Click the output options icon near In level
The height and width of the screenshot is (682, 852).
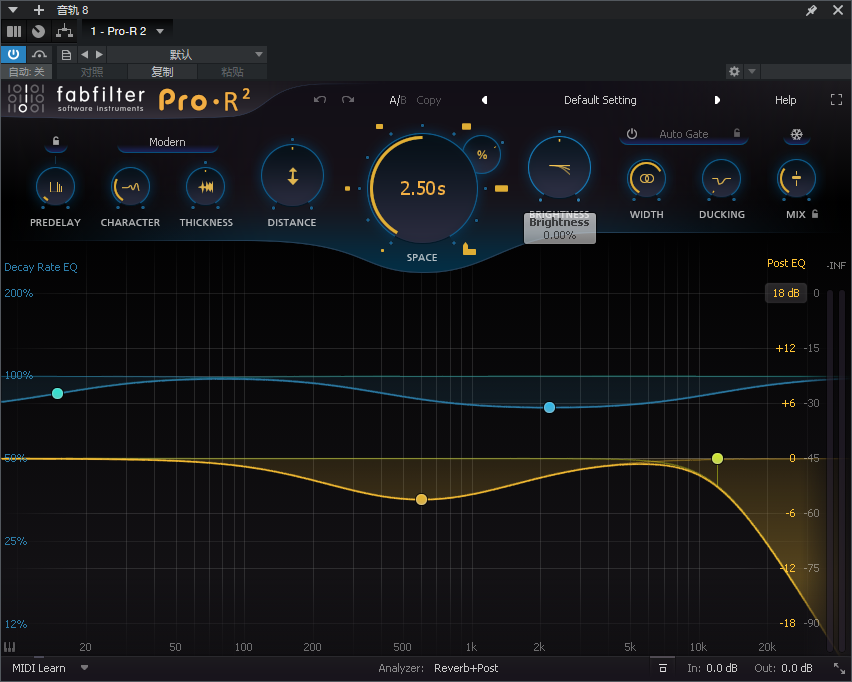[662, 668]
